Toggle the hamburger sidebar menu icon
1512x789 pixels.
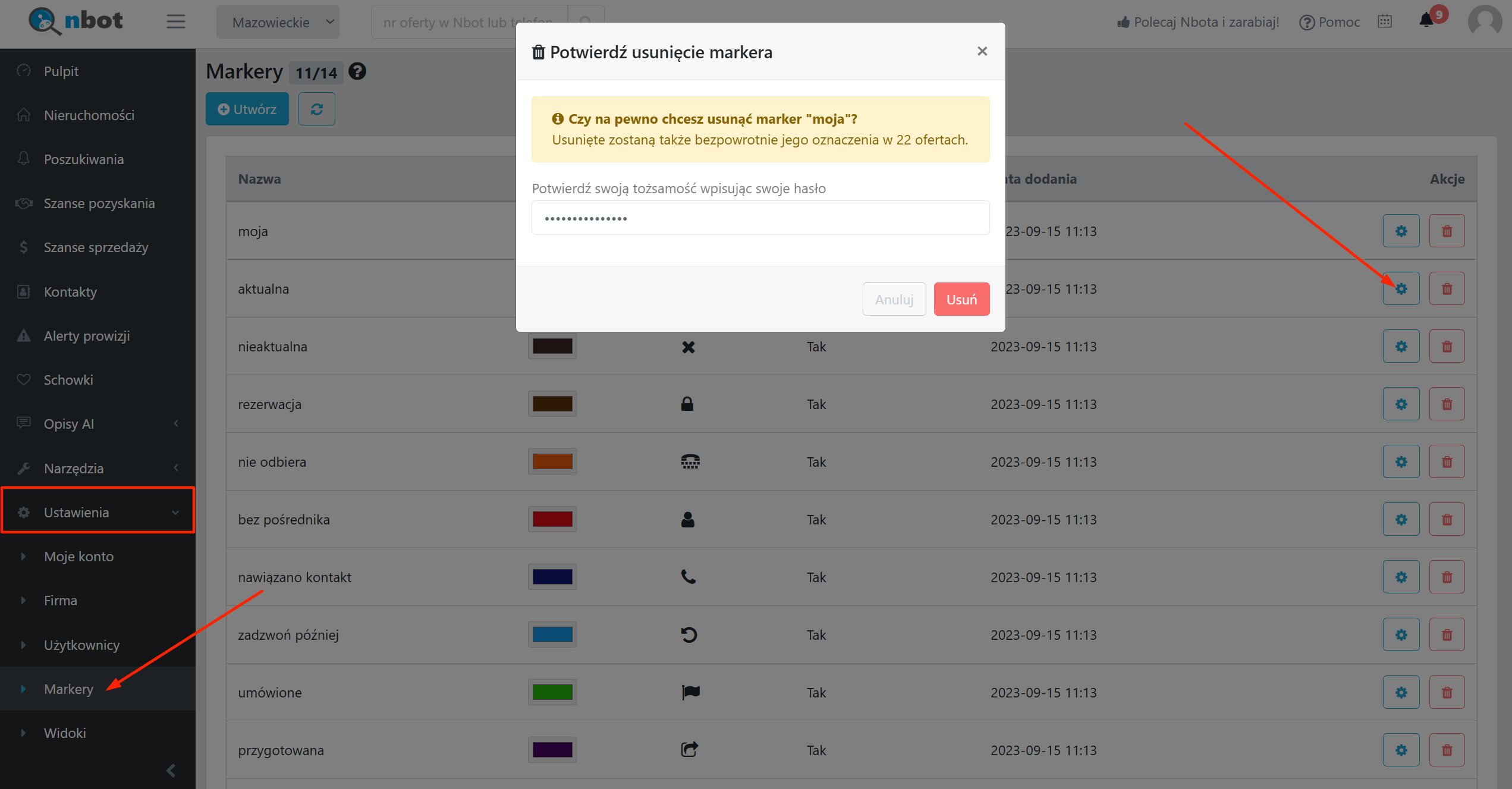pyautogui.click(x=175, y=22)
